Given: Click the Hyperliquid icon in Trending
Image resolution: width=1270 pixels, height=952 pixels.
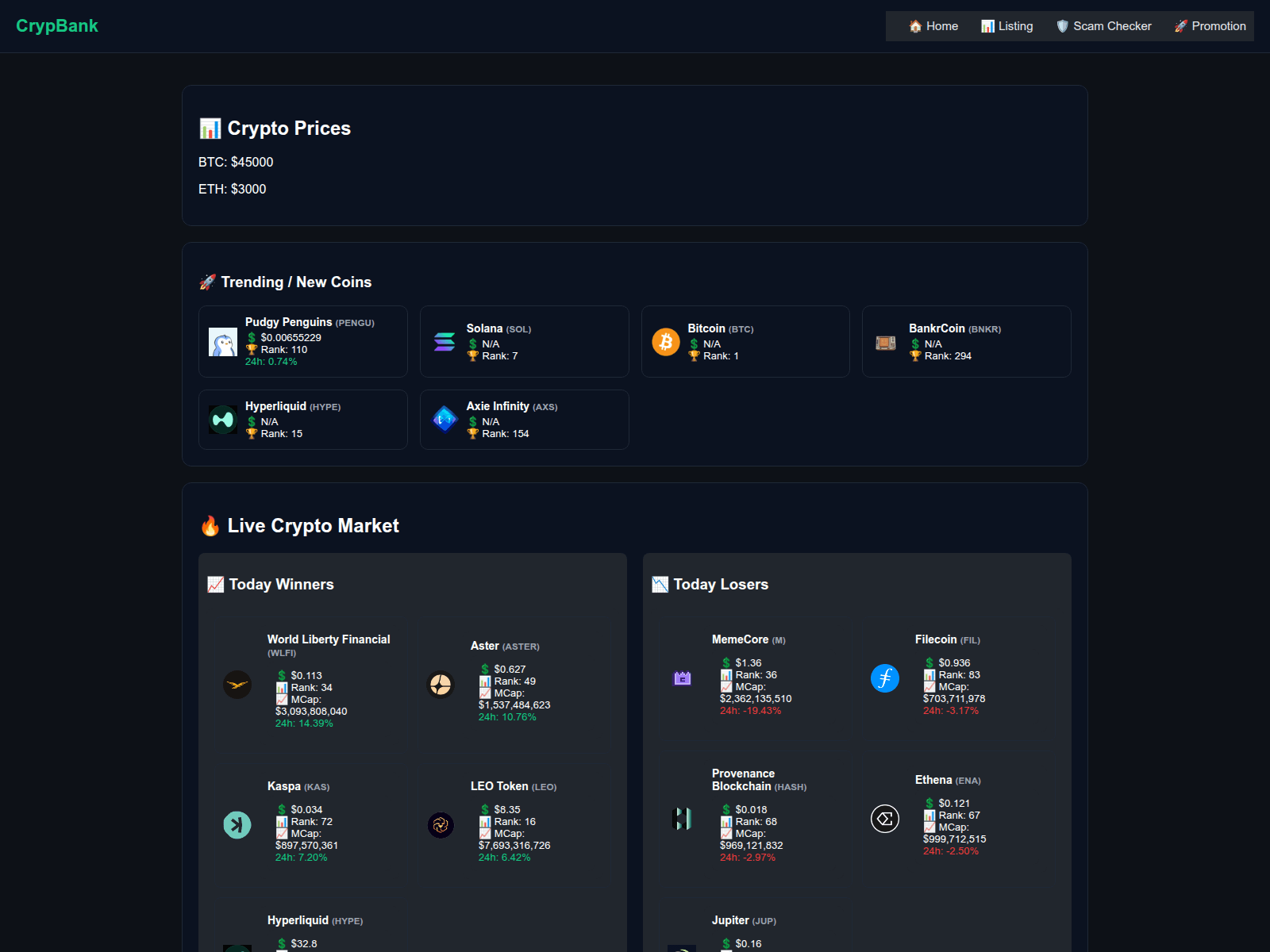Looking at the screenshot, I should (223, 420).
